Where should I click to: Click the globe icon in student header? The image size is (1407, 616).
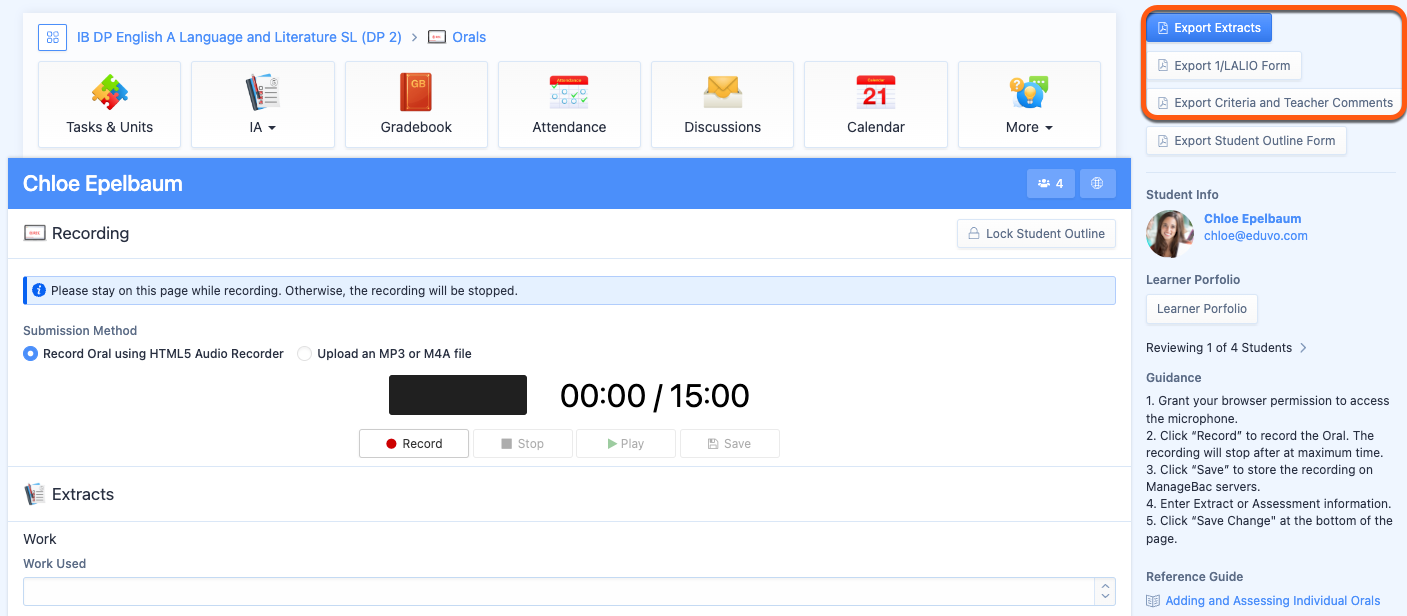[1097, 183]
